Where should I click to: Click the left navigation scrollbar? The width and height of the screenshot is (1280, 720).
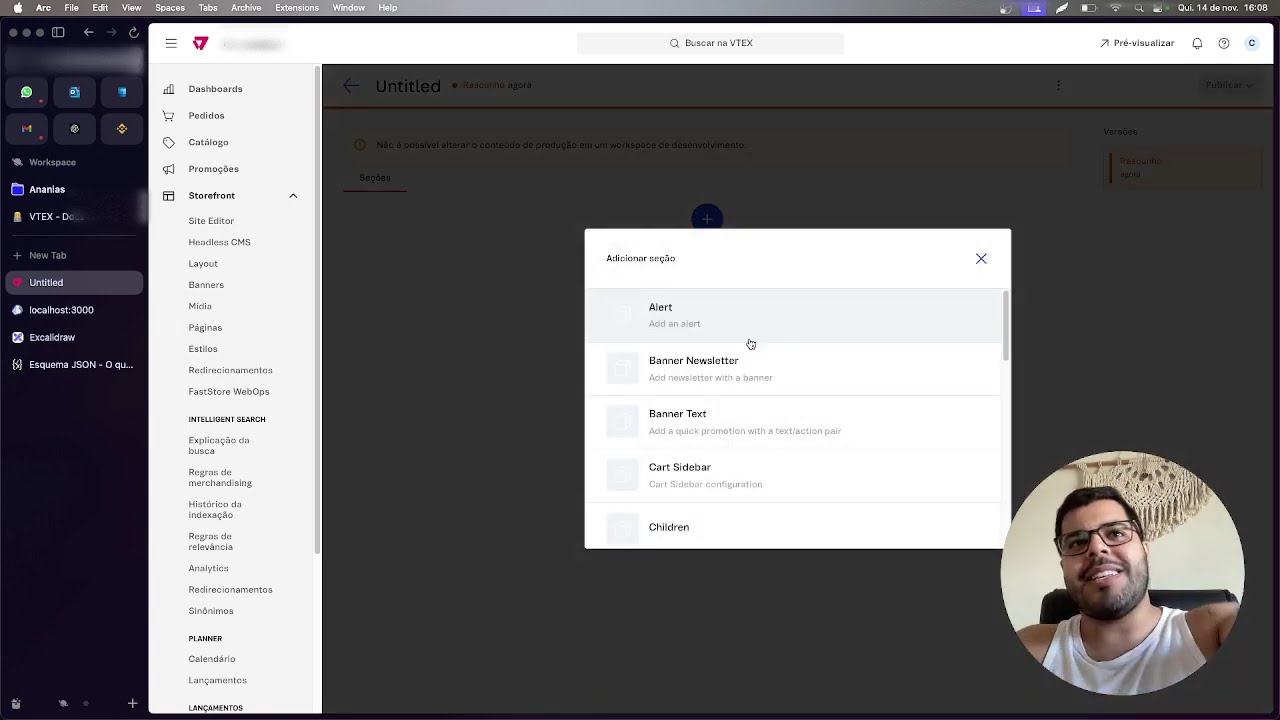(317, 310)
